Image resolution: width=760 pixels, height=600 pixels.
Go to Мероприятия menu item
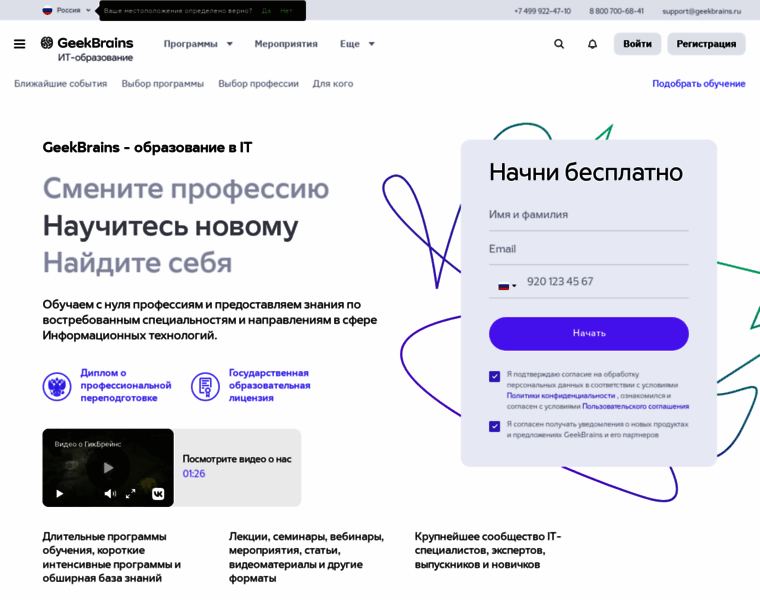coord(286,44)
